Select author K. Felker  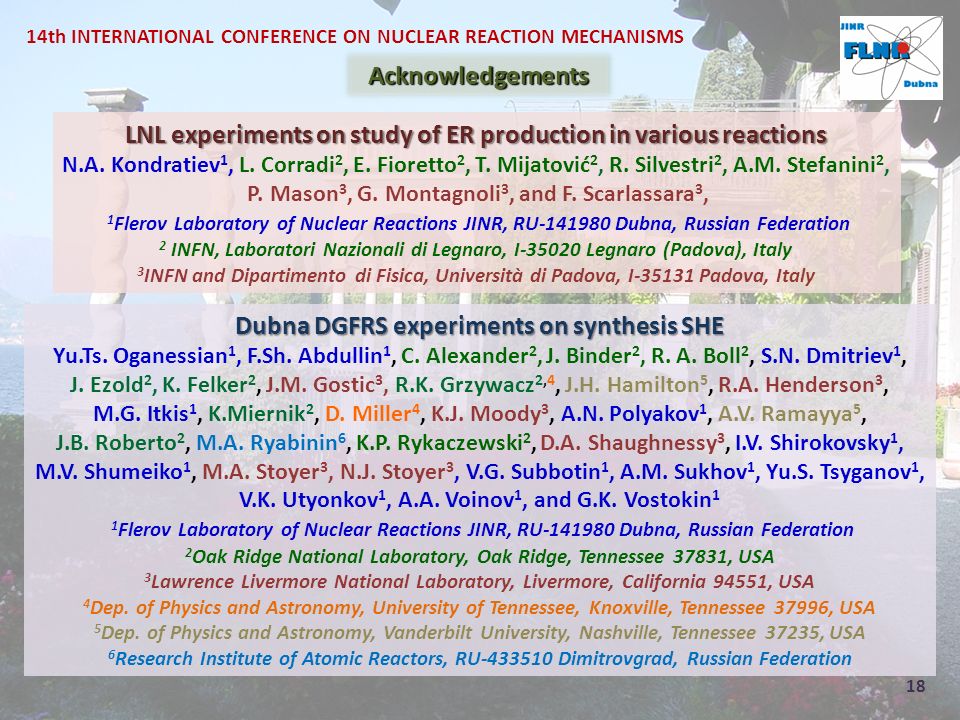click(209, 385)
